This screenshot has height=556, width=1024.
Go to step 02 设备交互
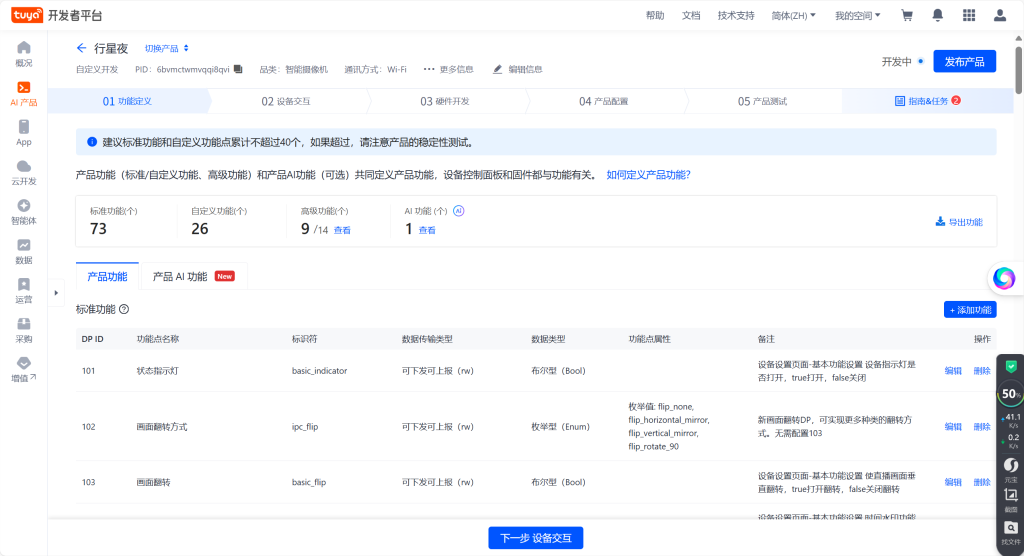click(286, 101)
